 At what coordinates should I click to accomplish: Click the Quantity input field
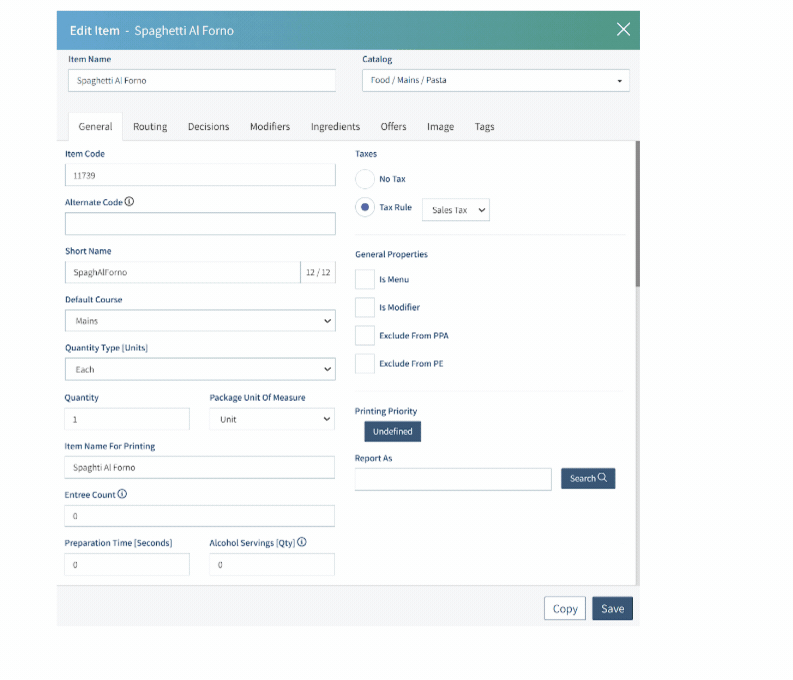(x=127, y=419)
